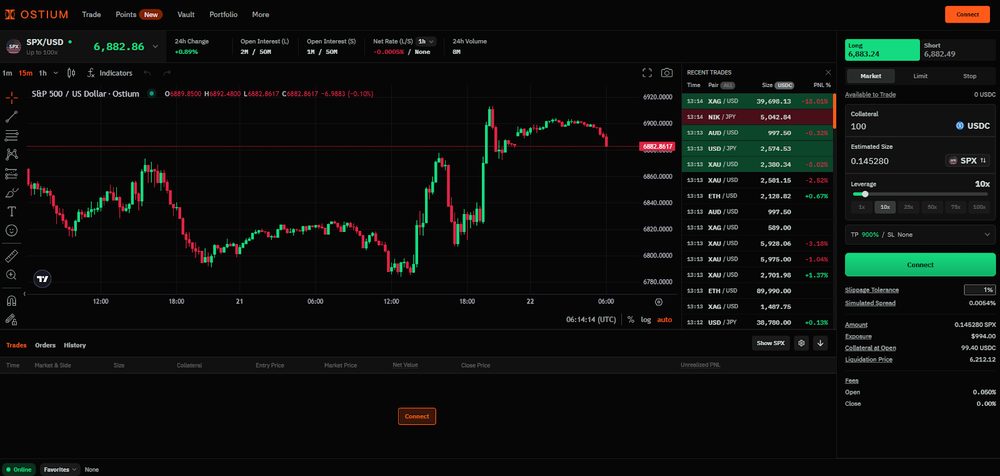Toggle the Short position side
1000x476 pixels.
point(958,50)
